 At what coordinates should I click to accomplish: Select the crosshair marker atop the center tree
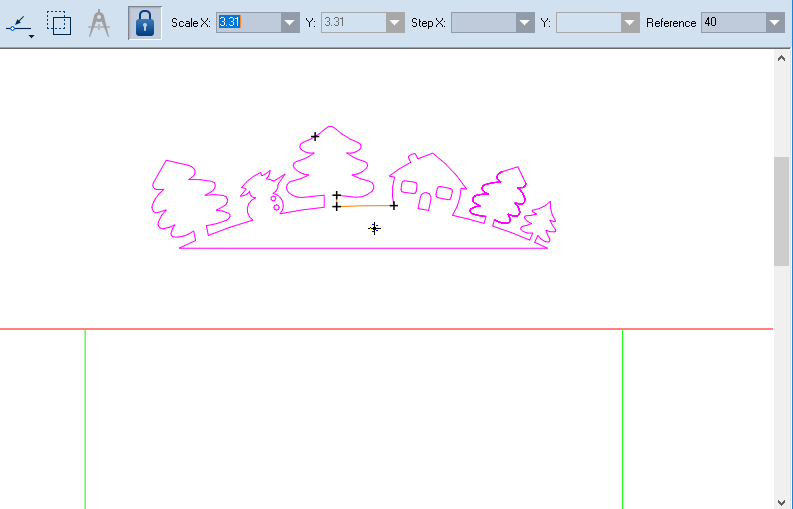click(315, 136)
